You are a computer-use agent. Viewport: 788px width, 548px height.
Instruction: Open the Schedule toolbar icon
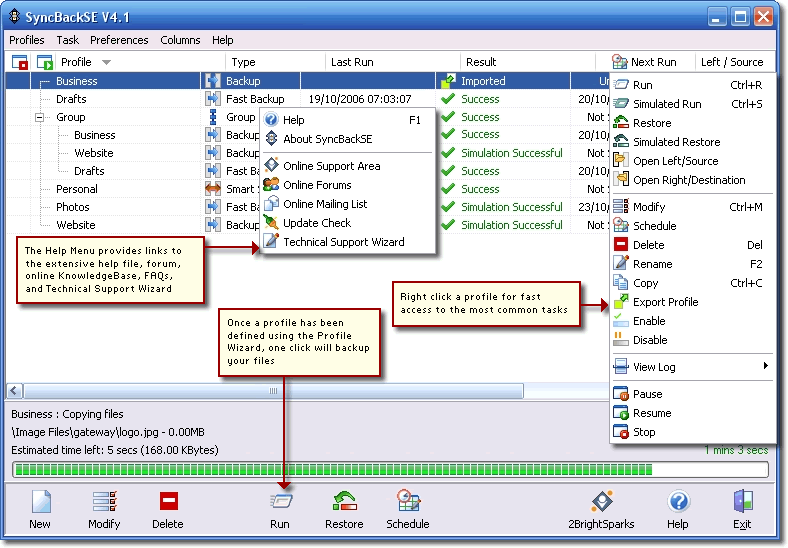tap(407, 502)
